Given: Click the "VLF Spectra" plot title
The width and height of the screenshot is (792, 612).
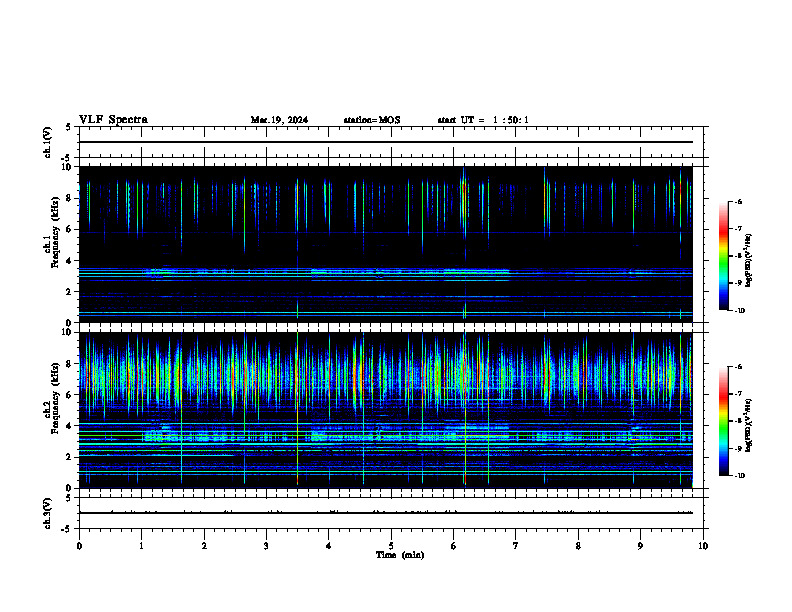Looking at the screenshot, I should [x=113, y=120].
